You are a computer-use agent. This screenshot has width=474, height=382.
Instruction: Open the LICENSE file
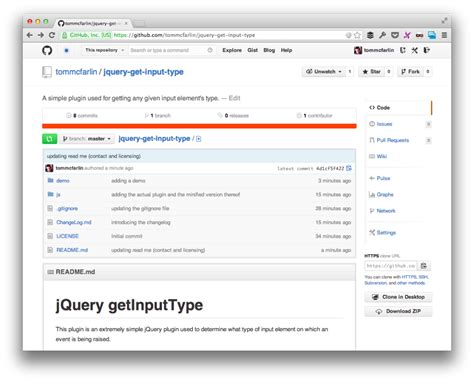67,236
